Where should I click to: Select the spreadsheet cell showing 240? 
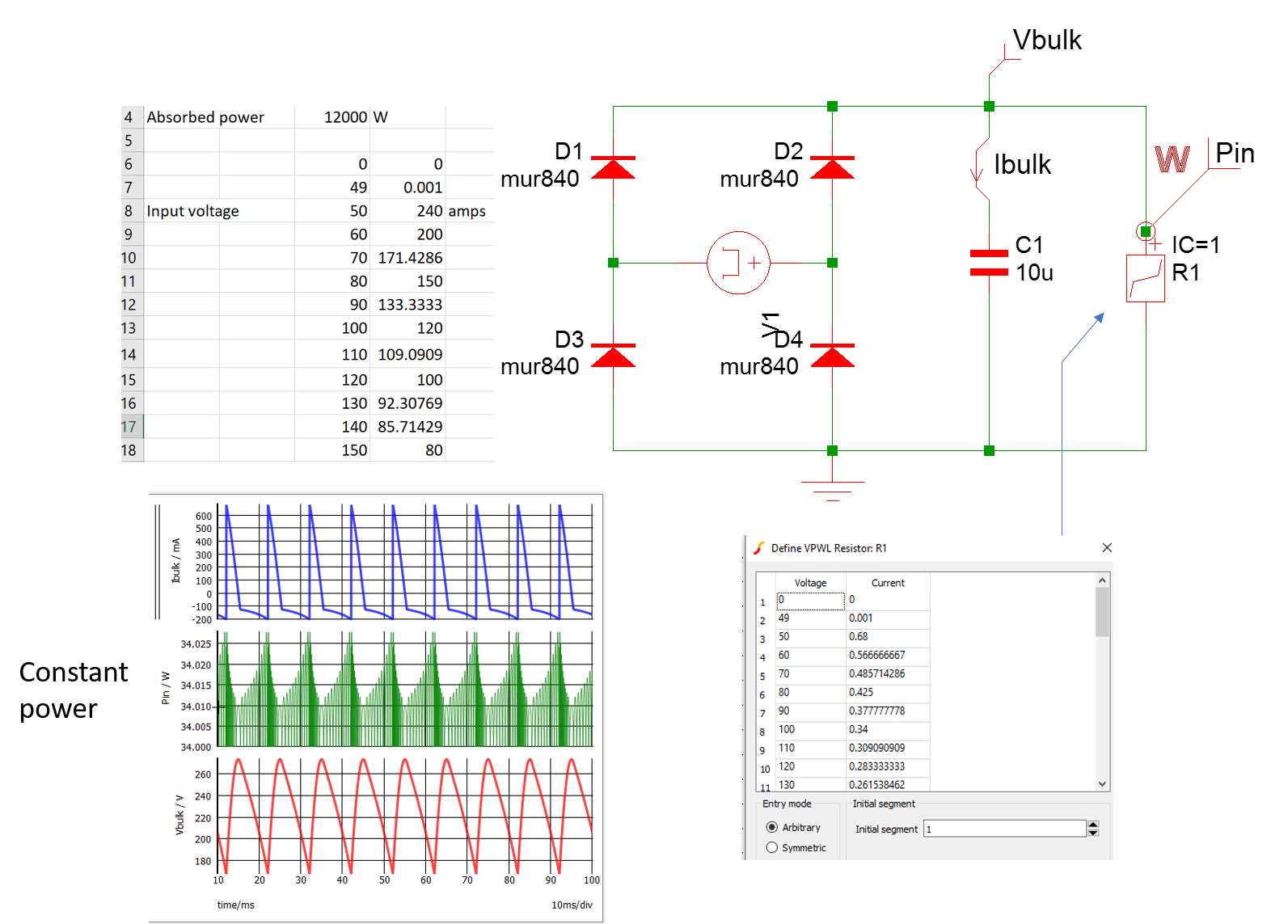point(408,211)
